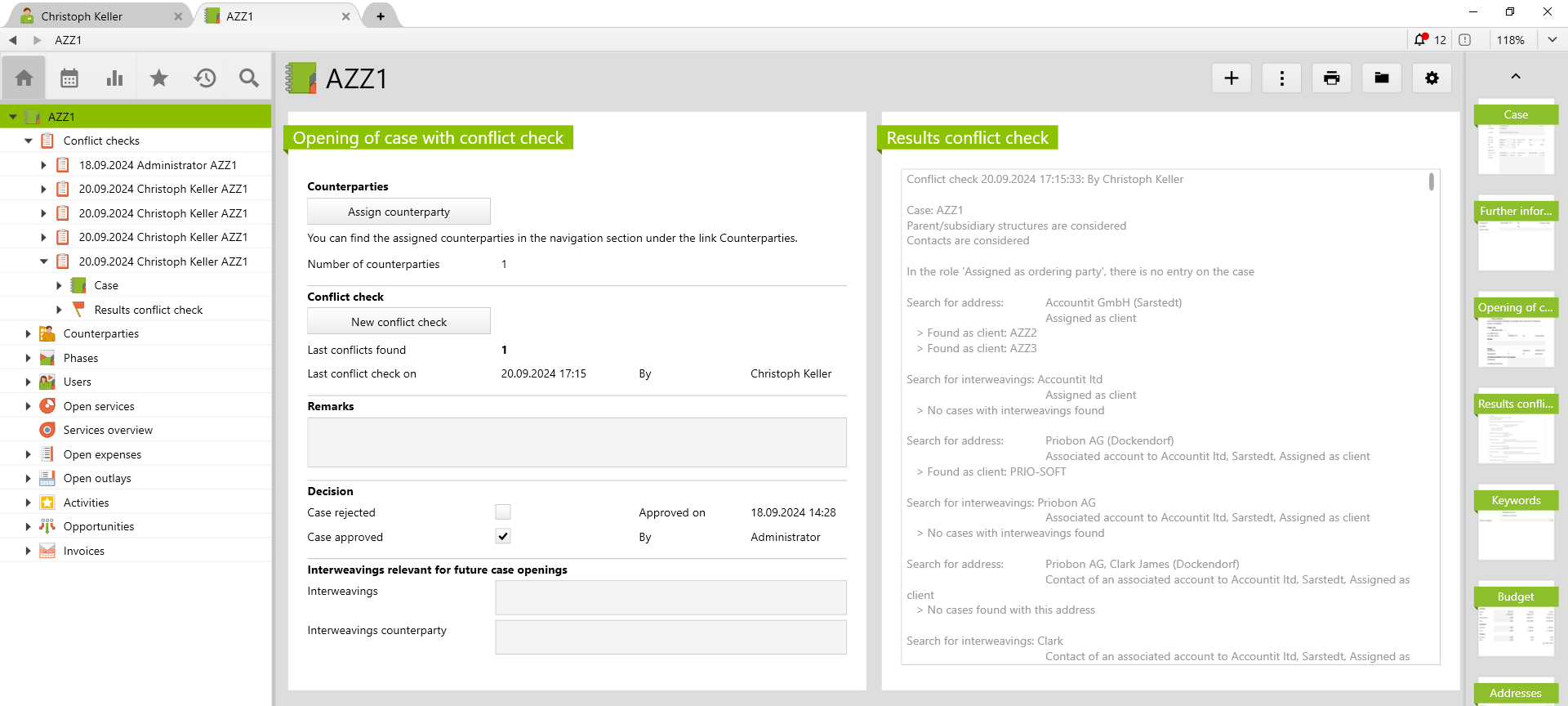Select Activities in the tree

pyautogui.click(x=86, y=503)
